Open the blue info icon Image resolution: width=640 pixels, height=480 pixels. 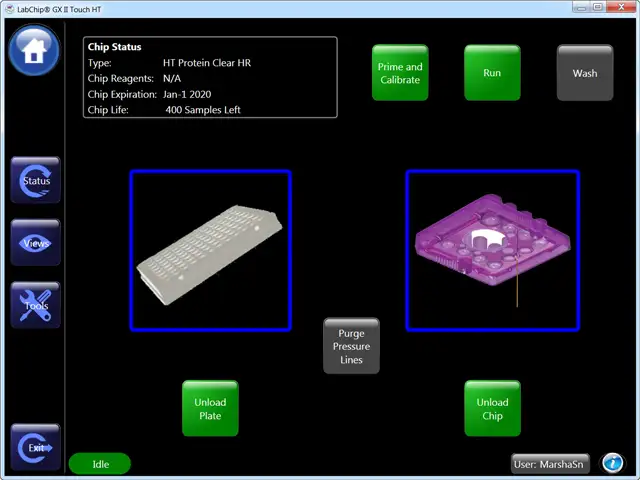[x=613, y=463]
